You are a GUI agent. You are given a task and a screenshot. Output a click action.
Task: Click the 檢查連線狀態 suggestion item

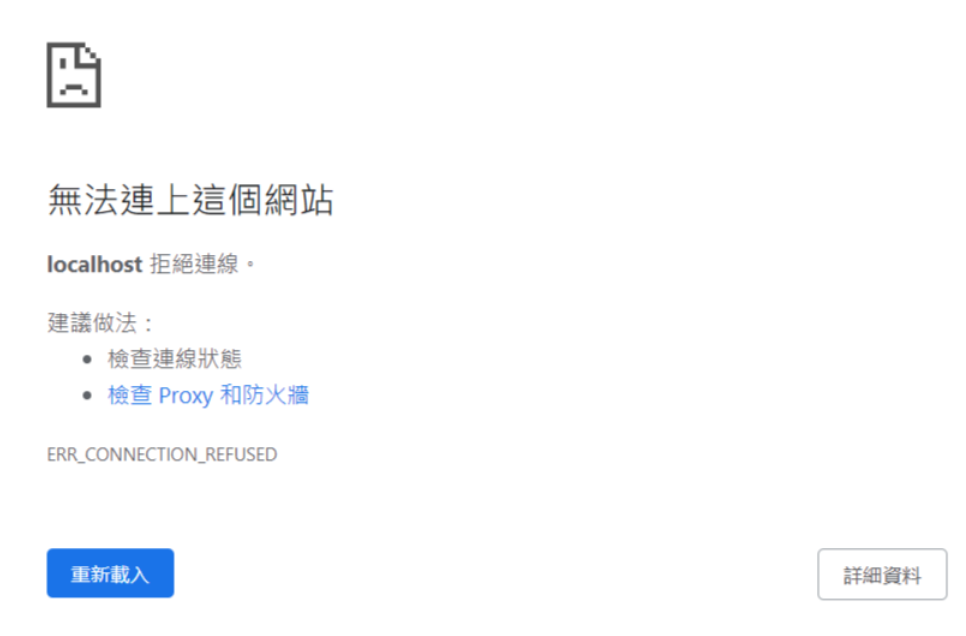point(174,359)
